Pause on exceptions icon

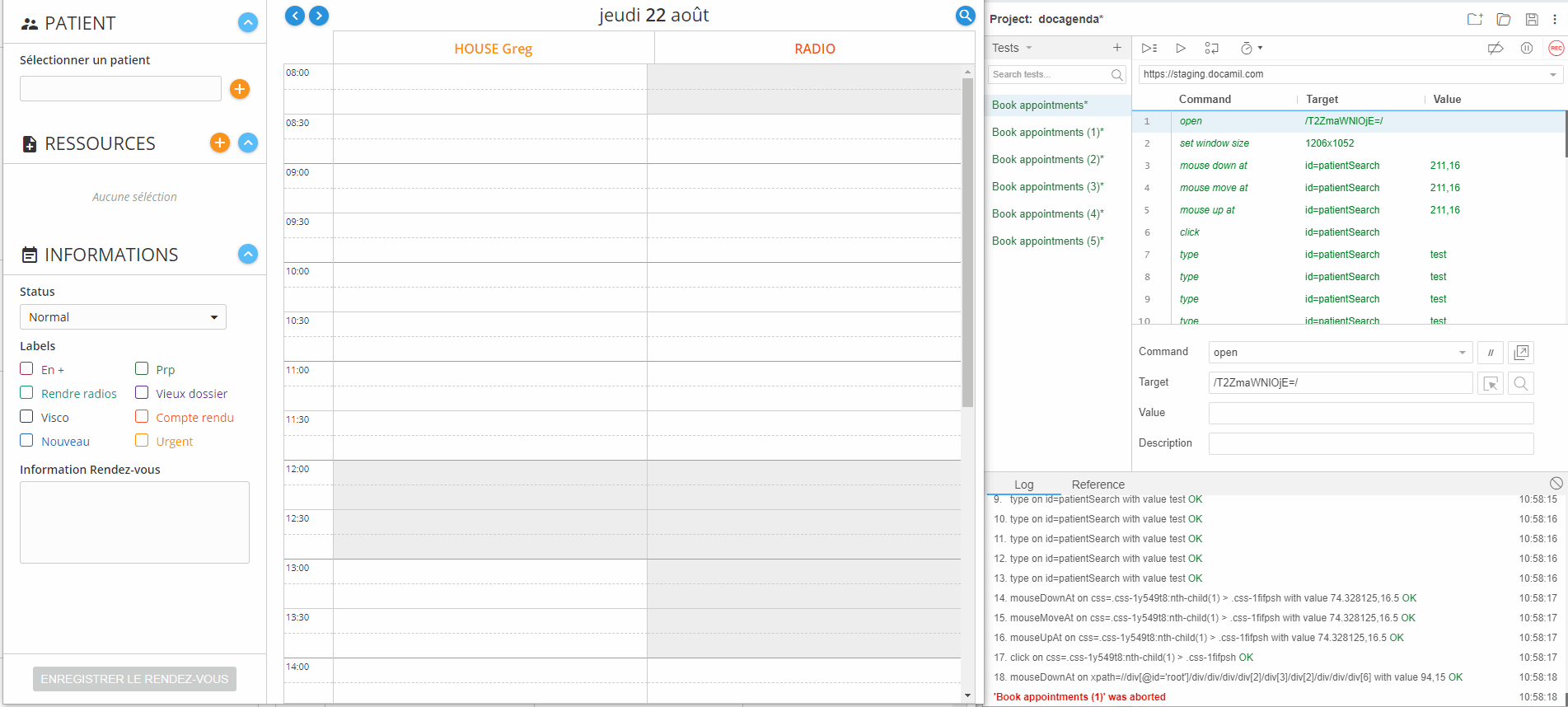pyautogui.click(x=1526, y=48)
